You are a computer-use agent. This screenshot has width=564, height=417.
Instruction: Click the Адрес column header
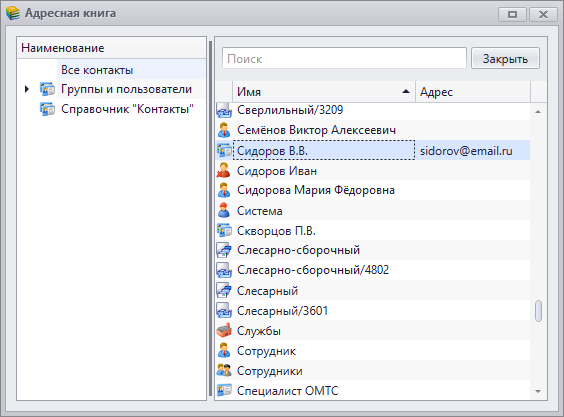(473, 92)
